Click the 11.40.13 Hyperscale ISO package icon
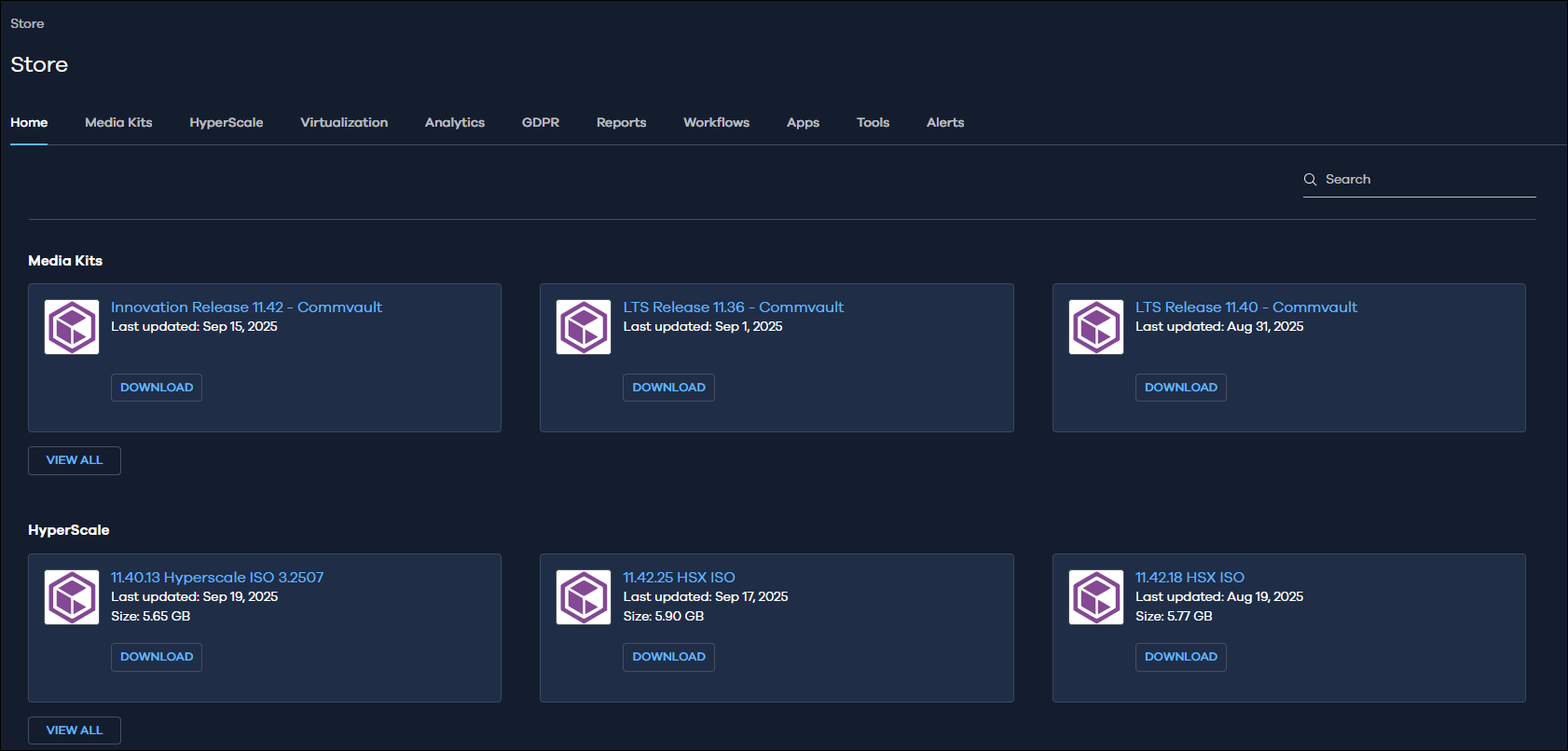Image resolution: width=1568 pixels, height=751 pixels. click(x=72, y=597)
